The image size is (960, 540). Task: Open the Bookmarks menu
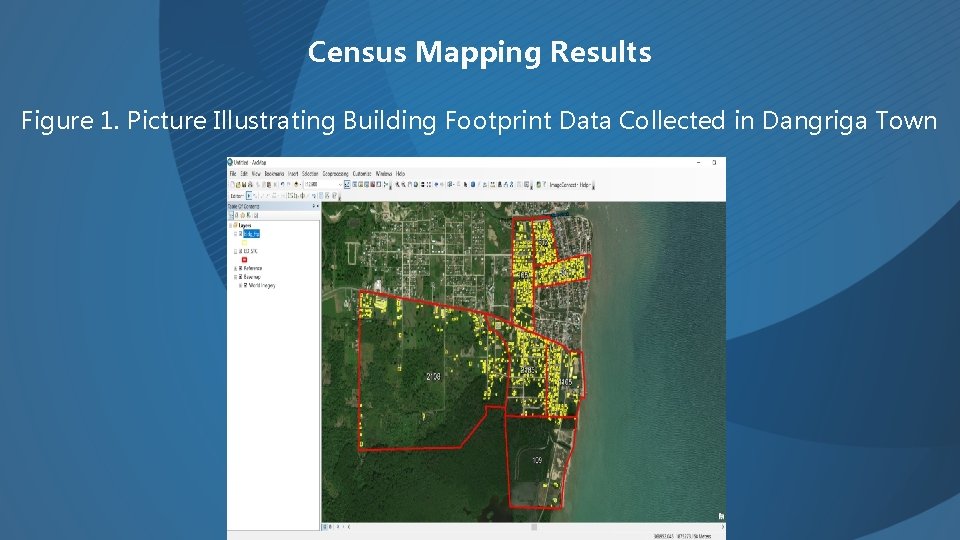(x=274, y=174)
